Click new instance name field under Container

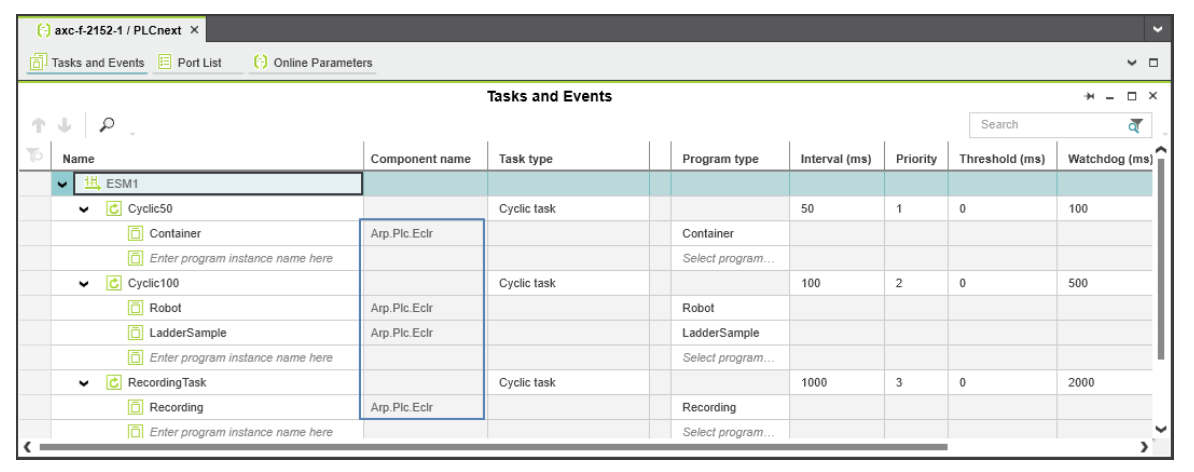click(241, 258)
